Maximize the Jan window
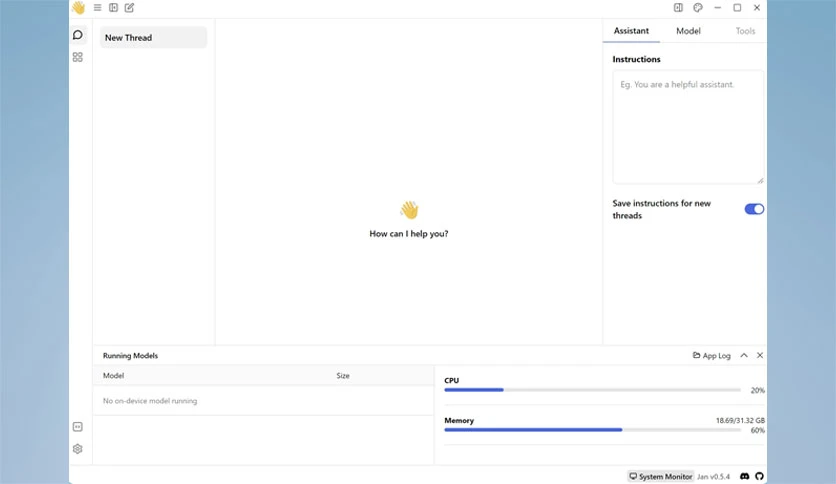The image size is (836, 484). 737,7
